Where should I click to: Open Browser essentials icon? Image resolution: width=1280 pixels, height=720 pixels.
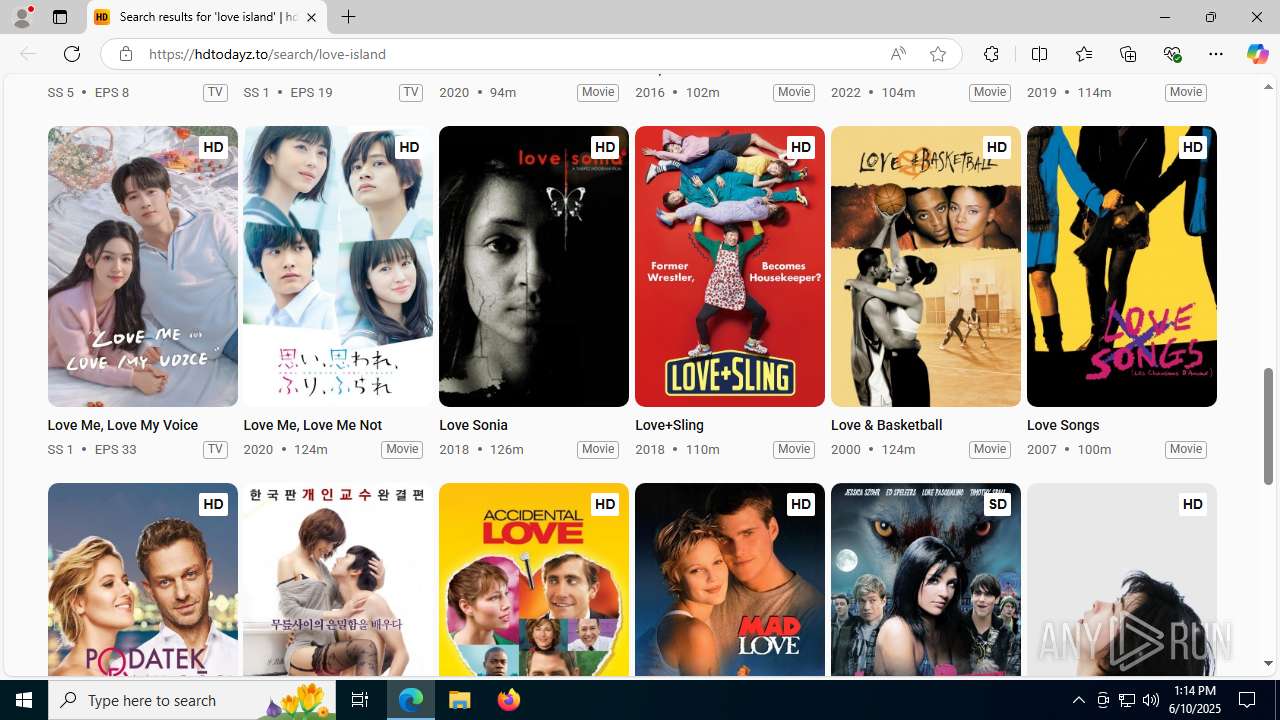[1172, 54]
